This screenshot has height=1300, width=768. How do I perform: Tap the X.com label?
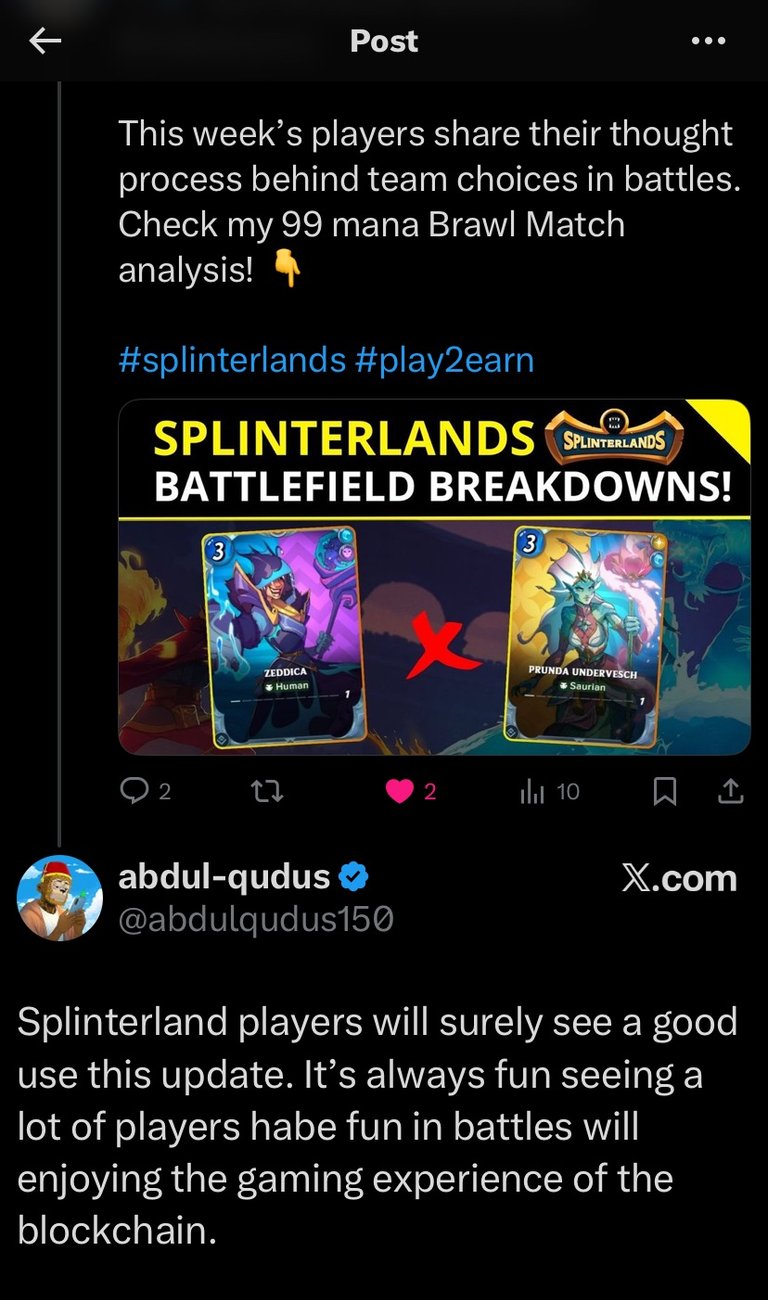[x=679, y=879]
